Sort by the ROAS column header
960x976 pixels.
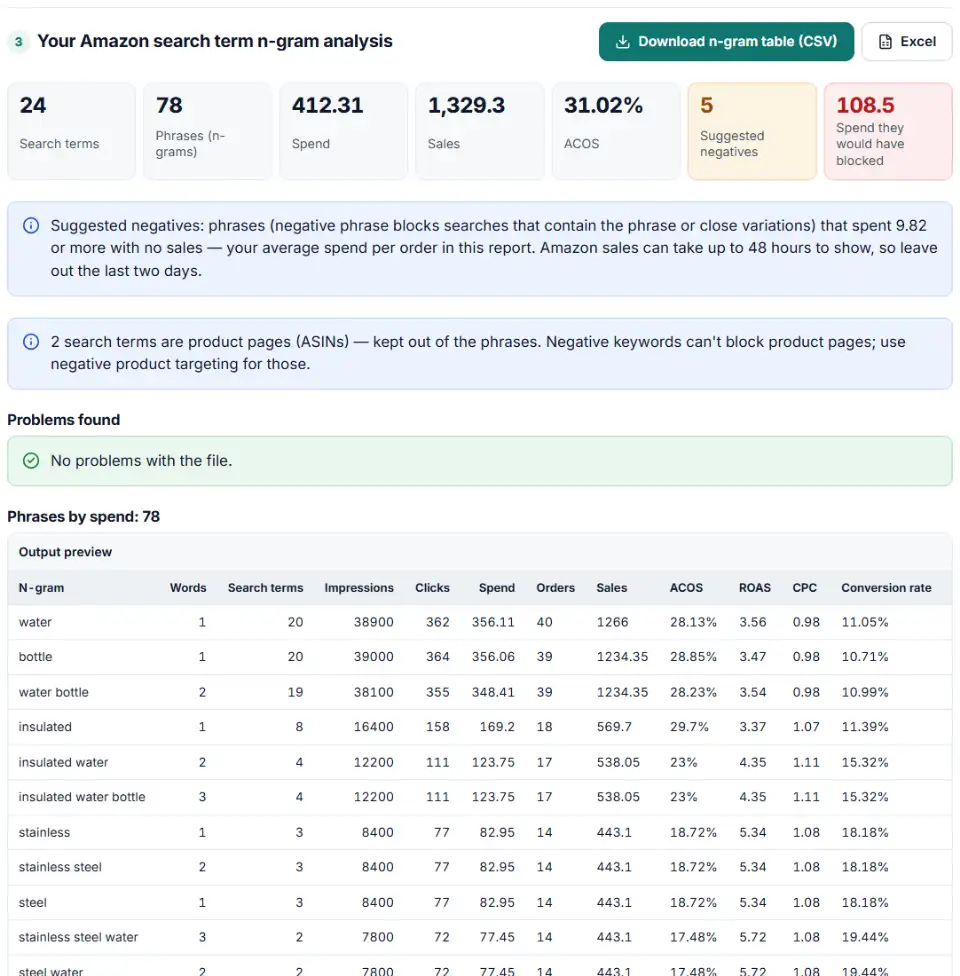(x=755, y=588)
